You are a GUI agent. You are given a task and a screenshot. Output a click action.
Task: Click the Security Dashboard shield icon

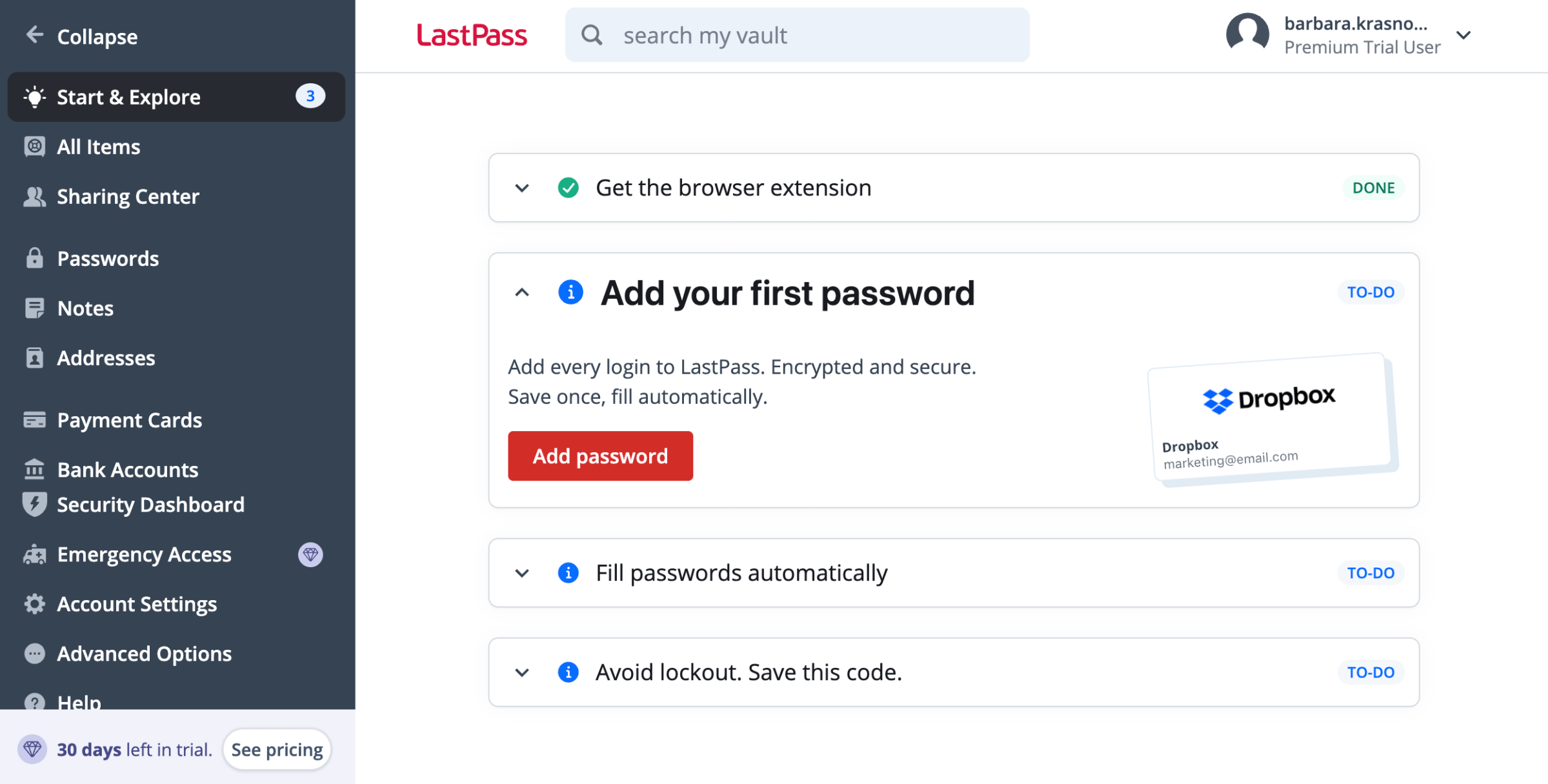coord(34,504)
